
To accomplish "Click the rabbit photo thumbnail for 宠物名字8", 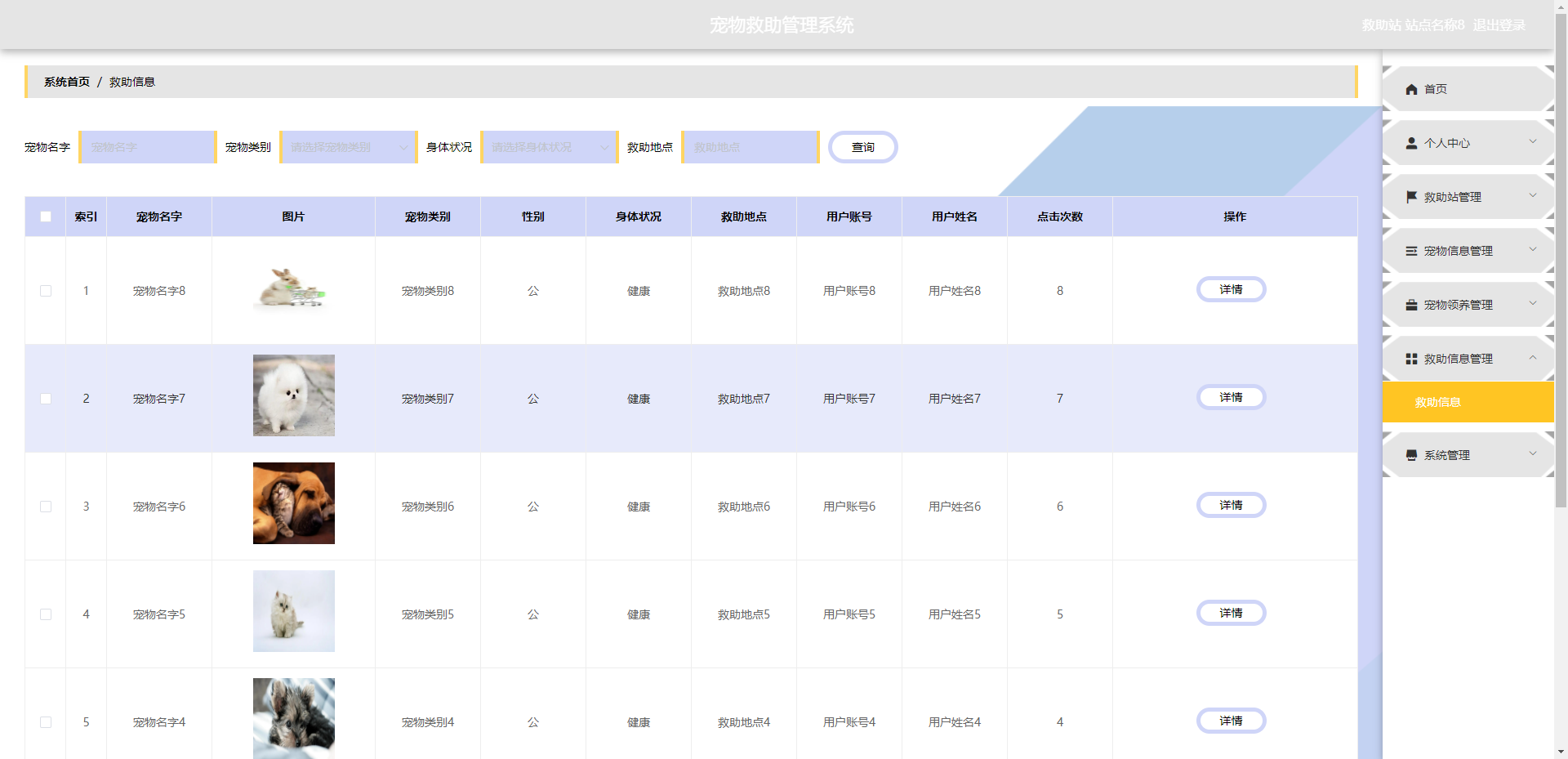I will click(292, 290).
